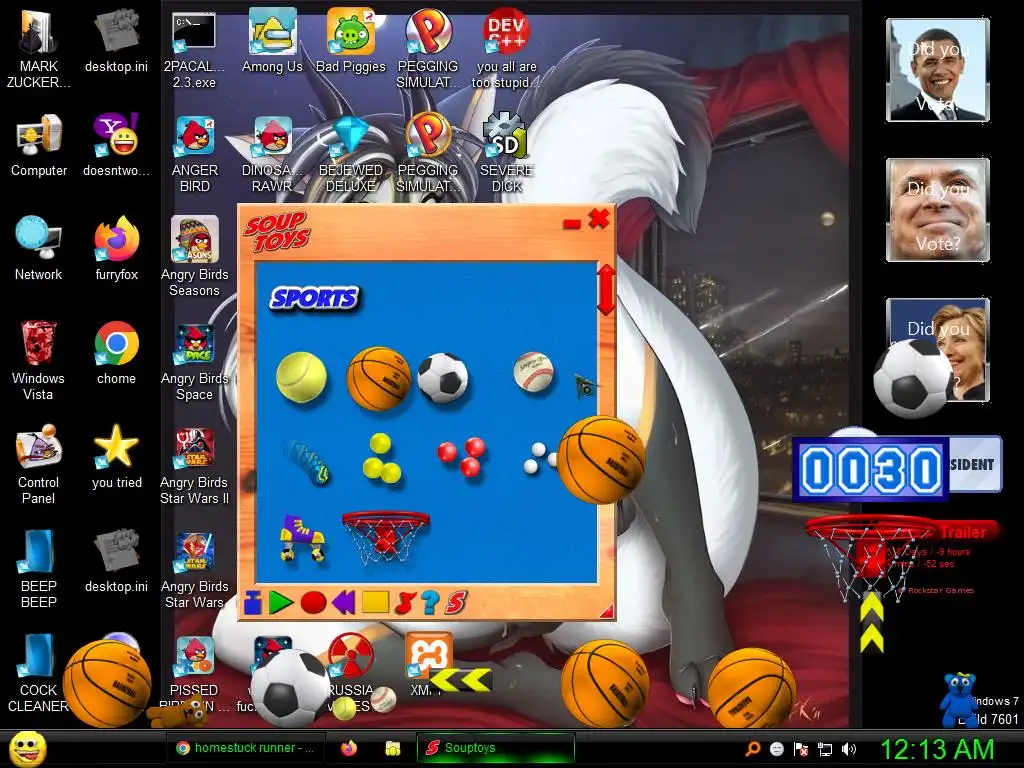Click the brown teddy bear toy
The image size is (1024, 768).
coord(178,712)
